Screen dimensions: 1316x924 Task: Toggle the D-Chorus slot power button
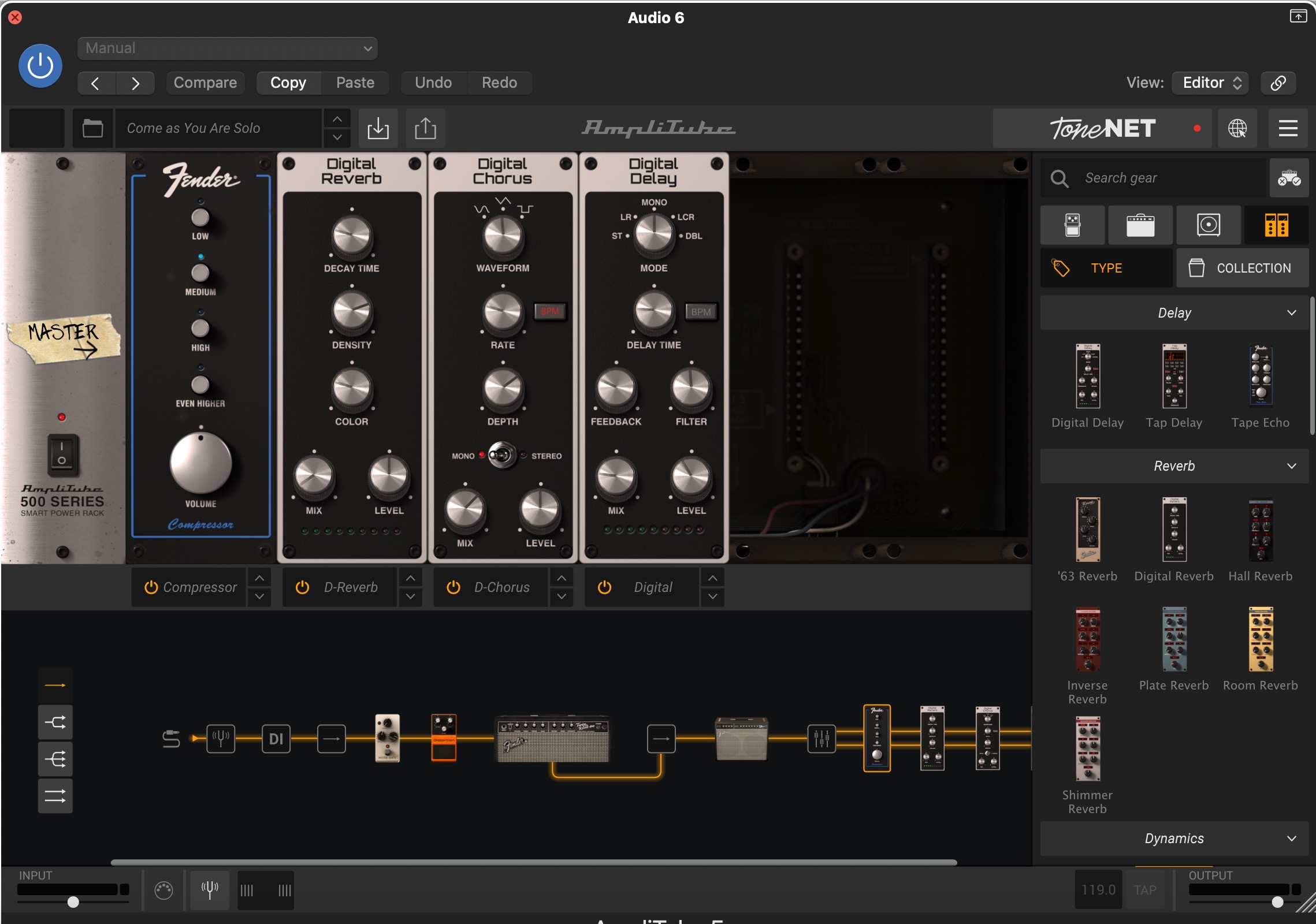[x=453, y=587]
